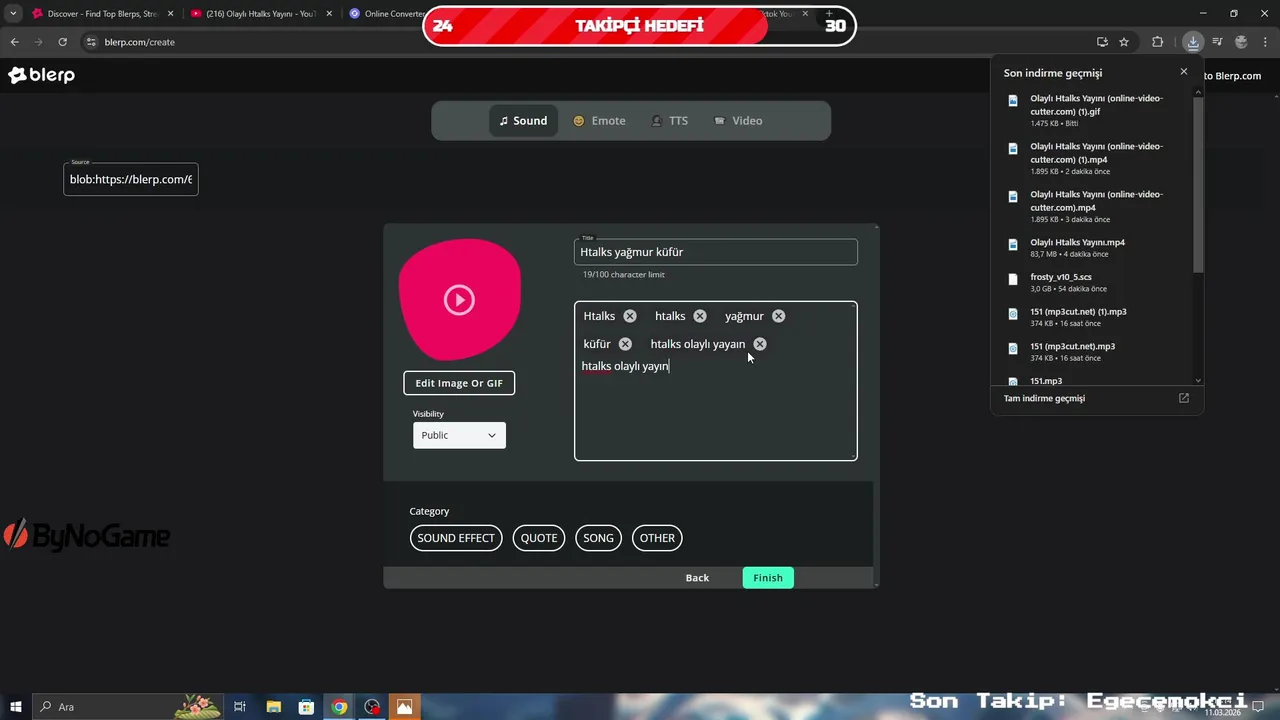Choose QUOTE category

(x=539, y=538)
